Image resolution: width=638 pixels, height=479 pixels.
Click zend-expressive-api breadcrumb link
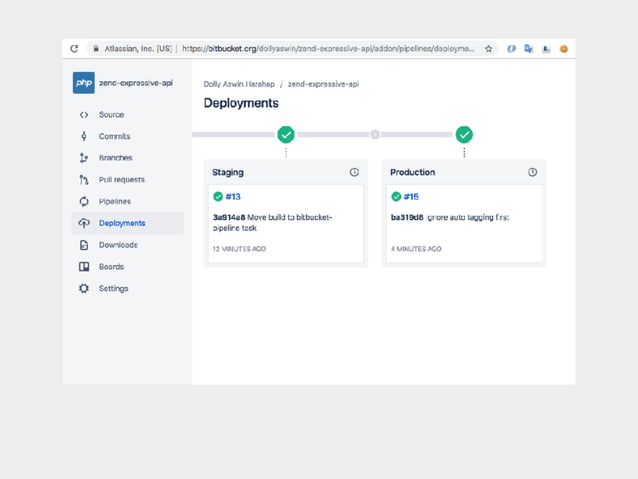(323, 85)
